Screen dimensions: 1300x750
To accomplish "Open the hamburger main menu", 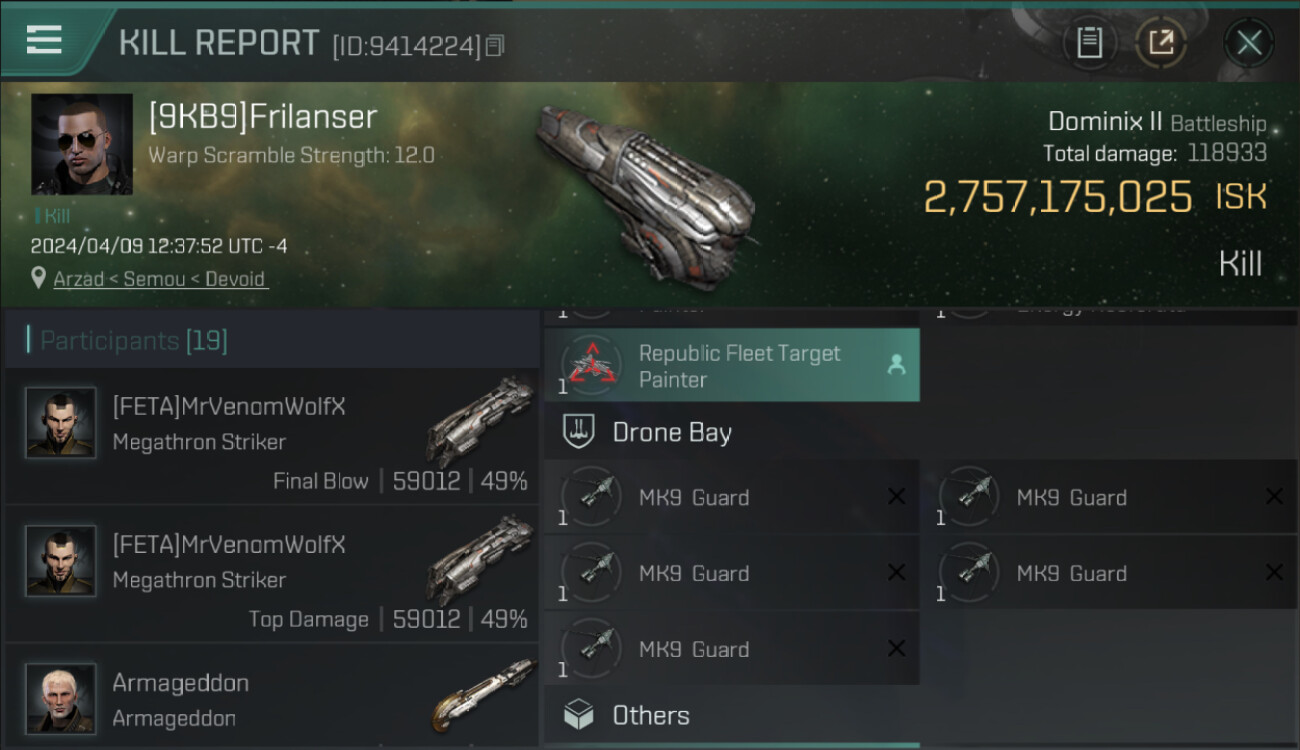I will point(45,40).
